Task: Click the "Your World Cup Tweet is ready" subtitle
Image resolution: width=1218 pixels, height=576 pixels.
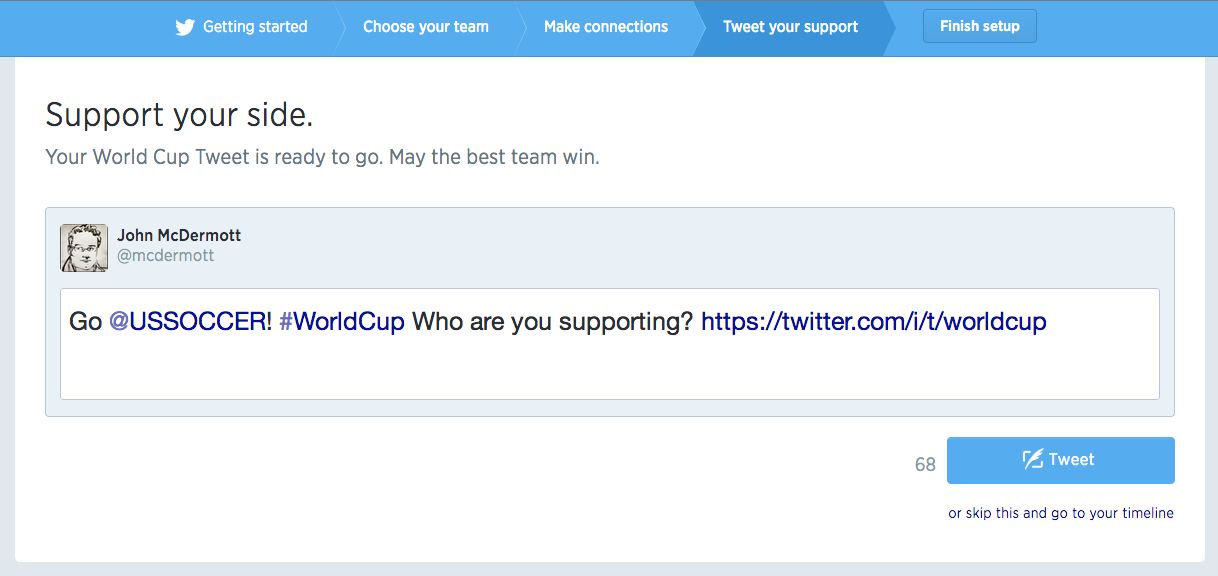Action: click(x=322, y=158)
